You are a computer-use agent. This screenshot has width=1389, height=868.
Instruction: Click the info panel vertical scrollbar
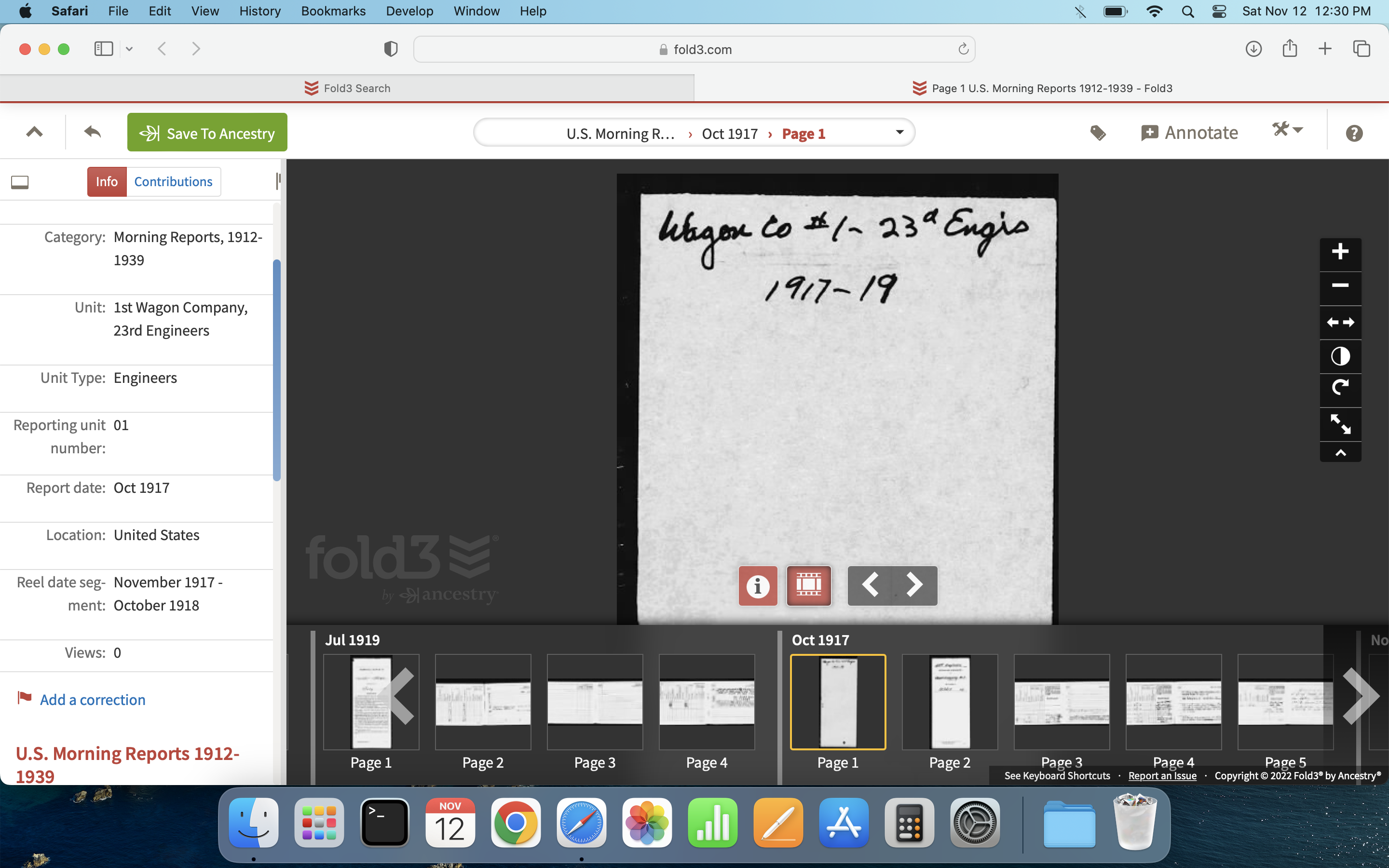pos(277,370)
